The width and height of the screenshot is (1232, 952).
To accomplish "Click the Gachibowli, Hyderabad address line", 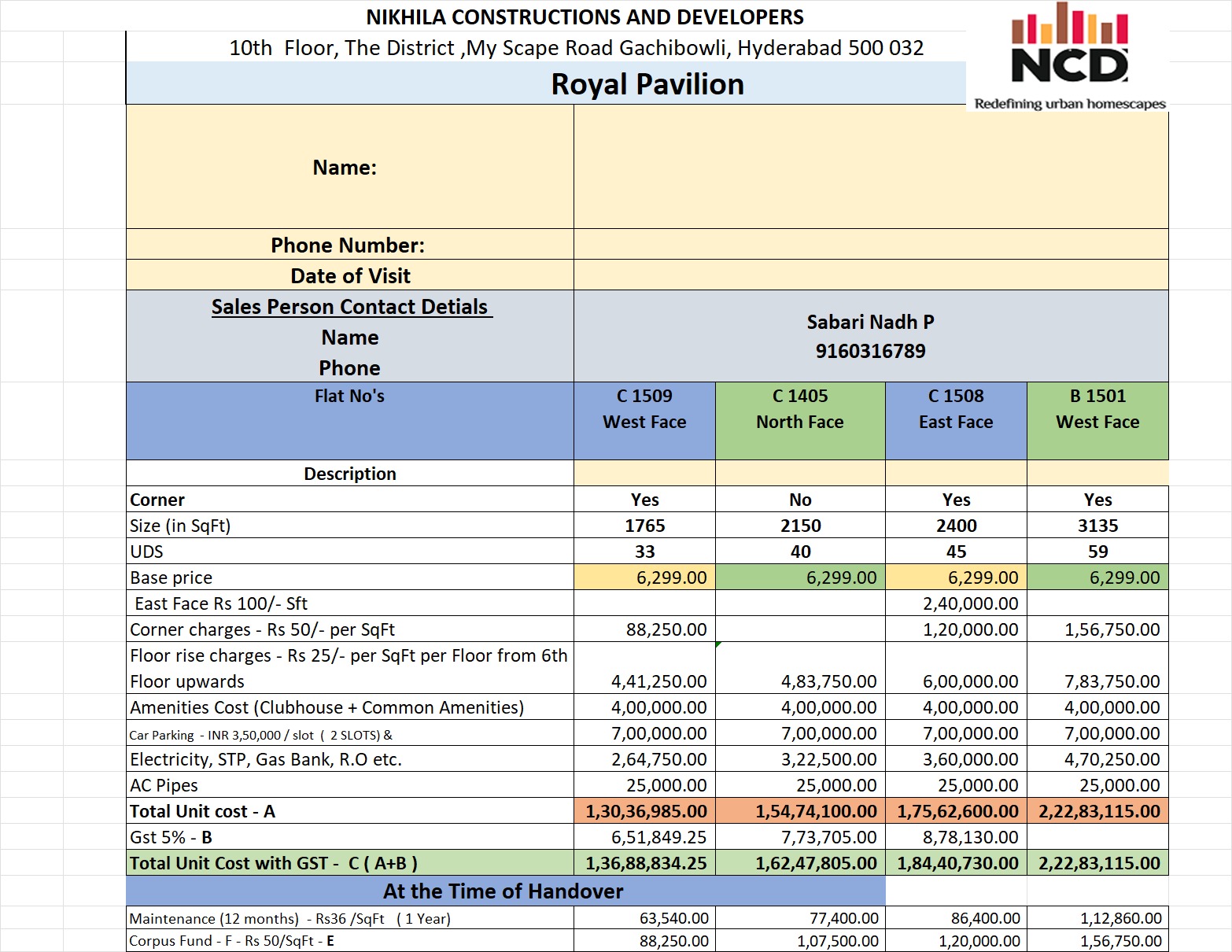I will 577,48.
